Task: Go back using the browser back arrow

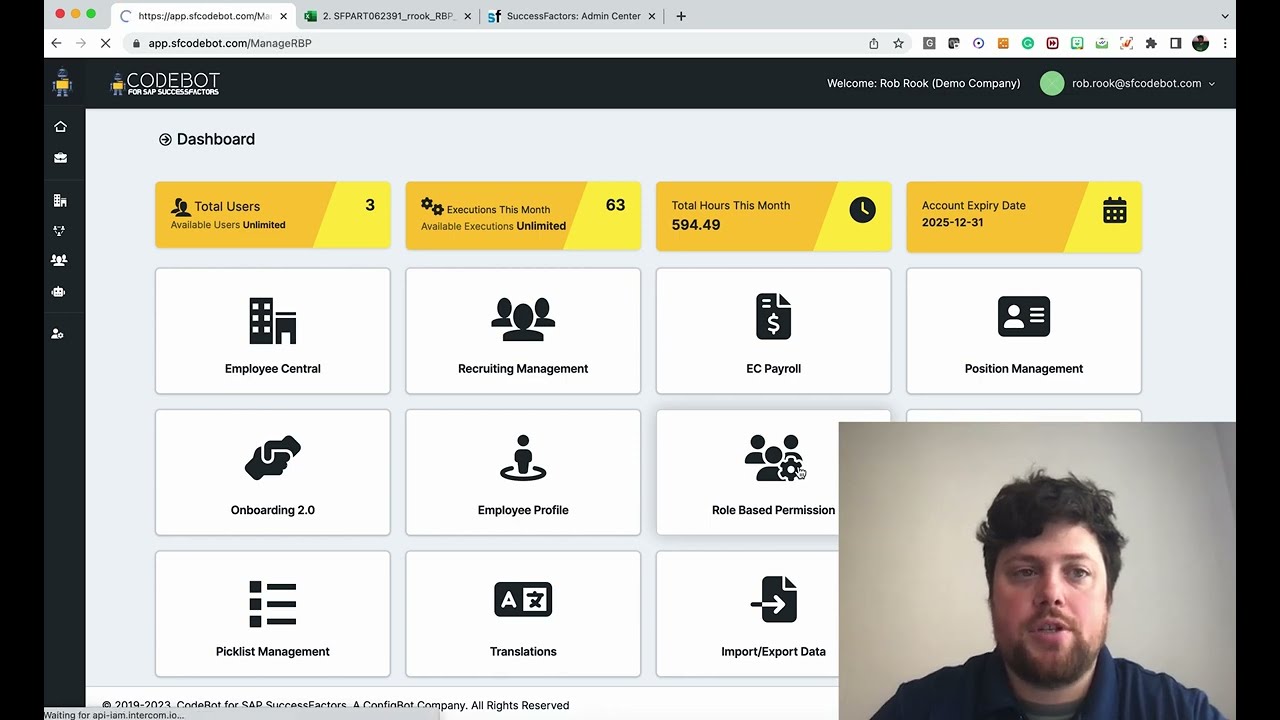Action: (x=56, y=43)
